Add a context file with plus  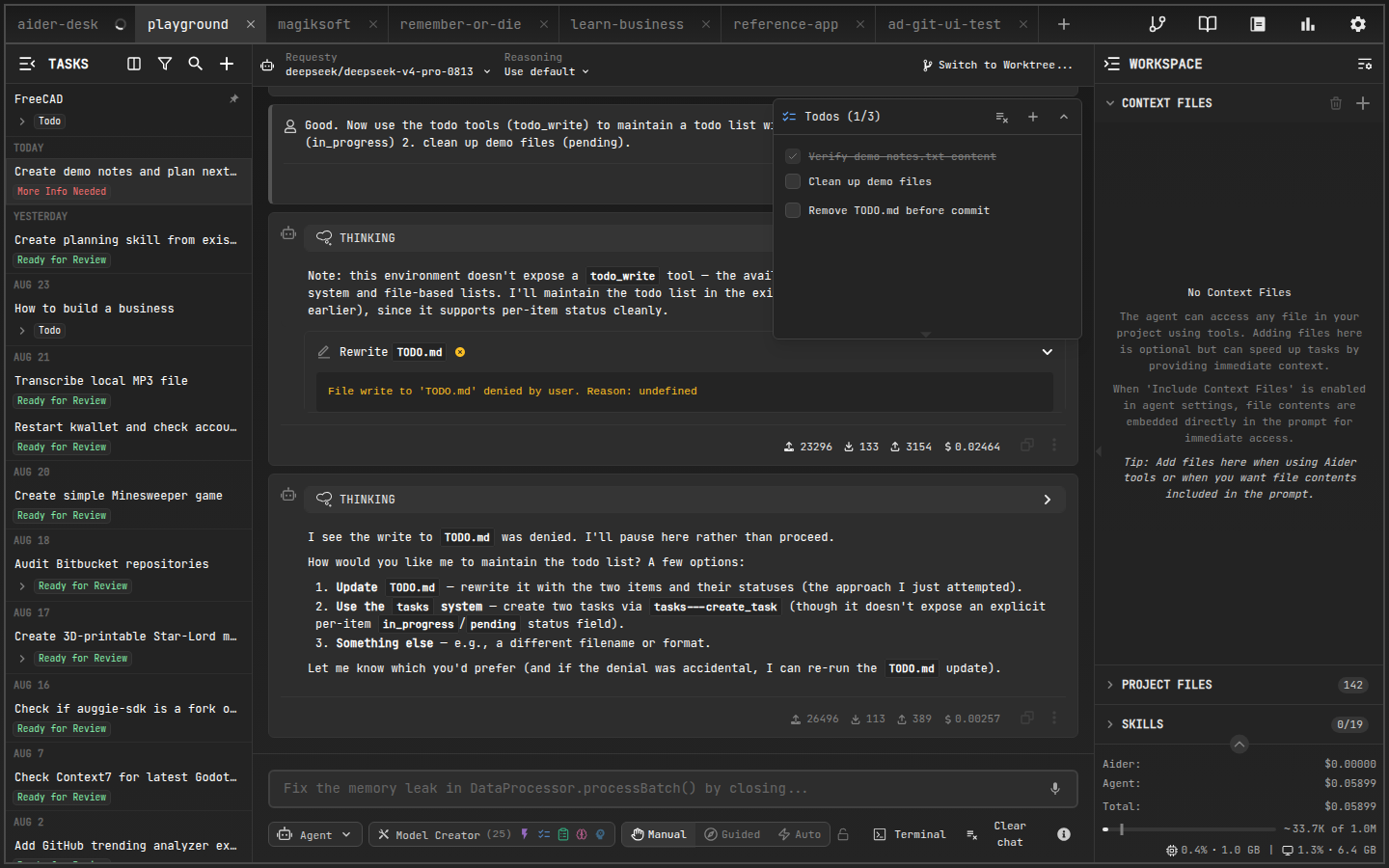1363,103
